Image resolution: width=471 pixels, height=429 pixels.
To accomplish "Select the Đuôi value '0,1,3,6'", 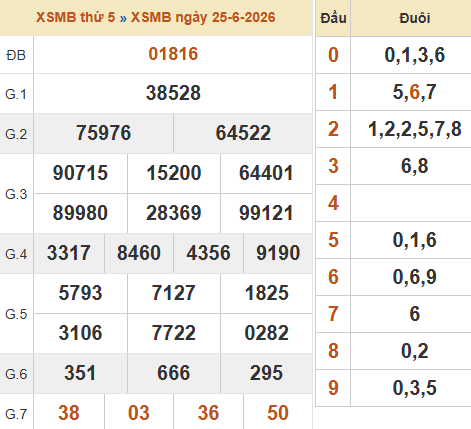I will 415,55.
